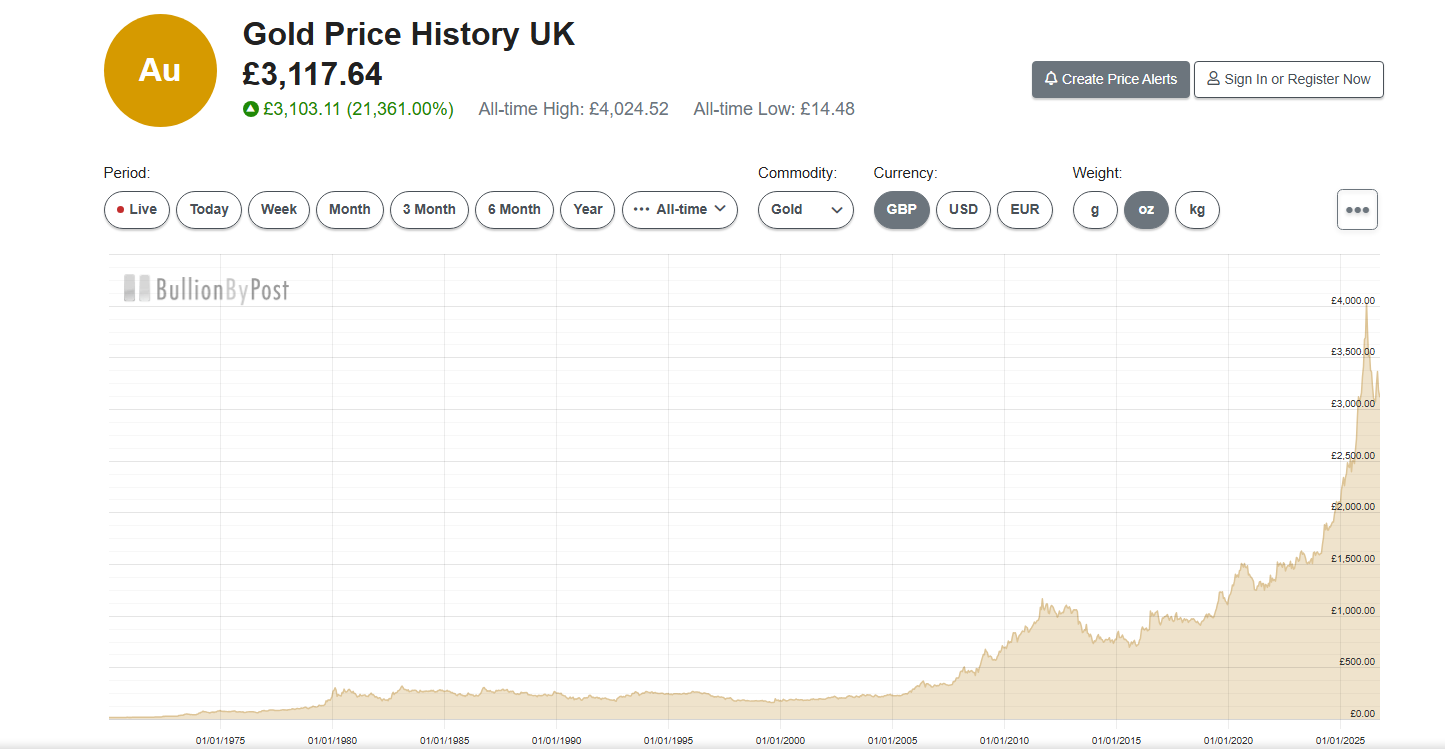Click Create Price Alerts button

[x=1111, y=79]
